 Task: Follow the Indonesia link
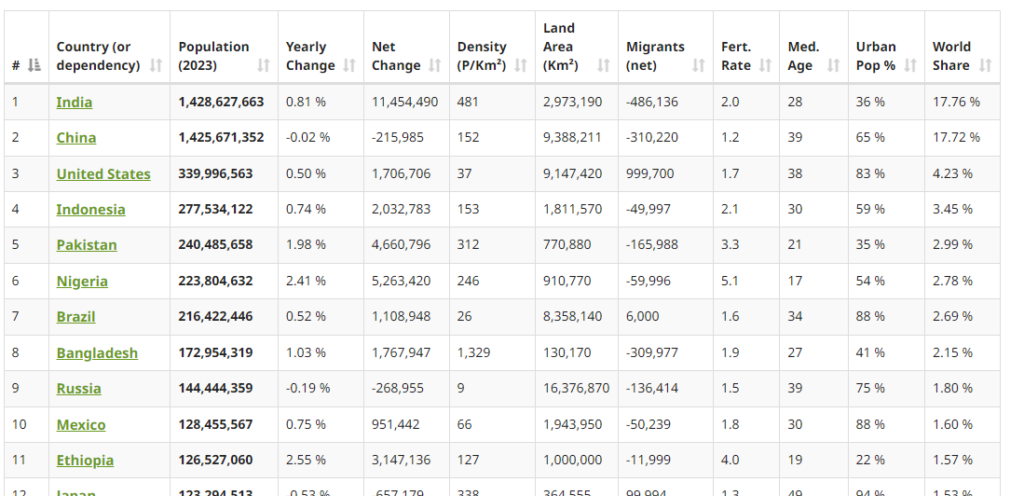click(x=90, y=209)
